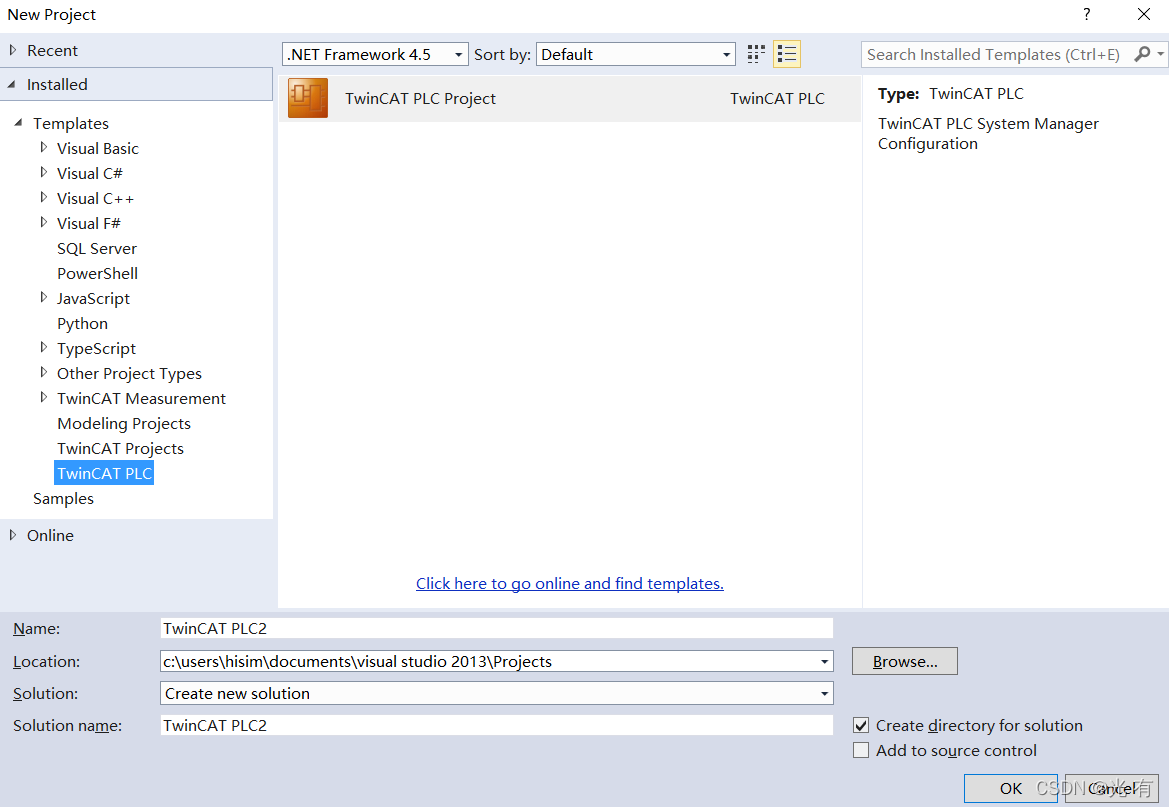
Task: Collapse the Templates tree node
Action: [x=19, y=122]
